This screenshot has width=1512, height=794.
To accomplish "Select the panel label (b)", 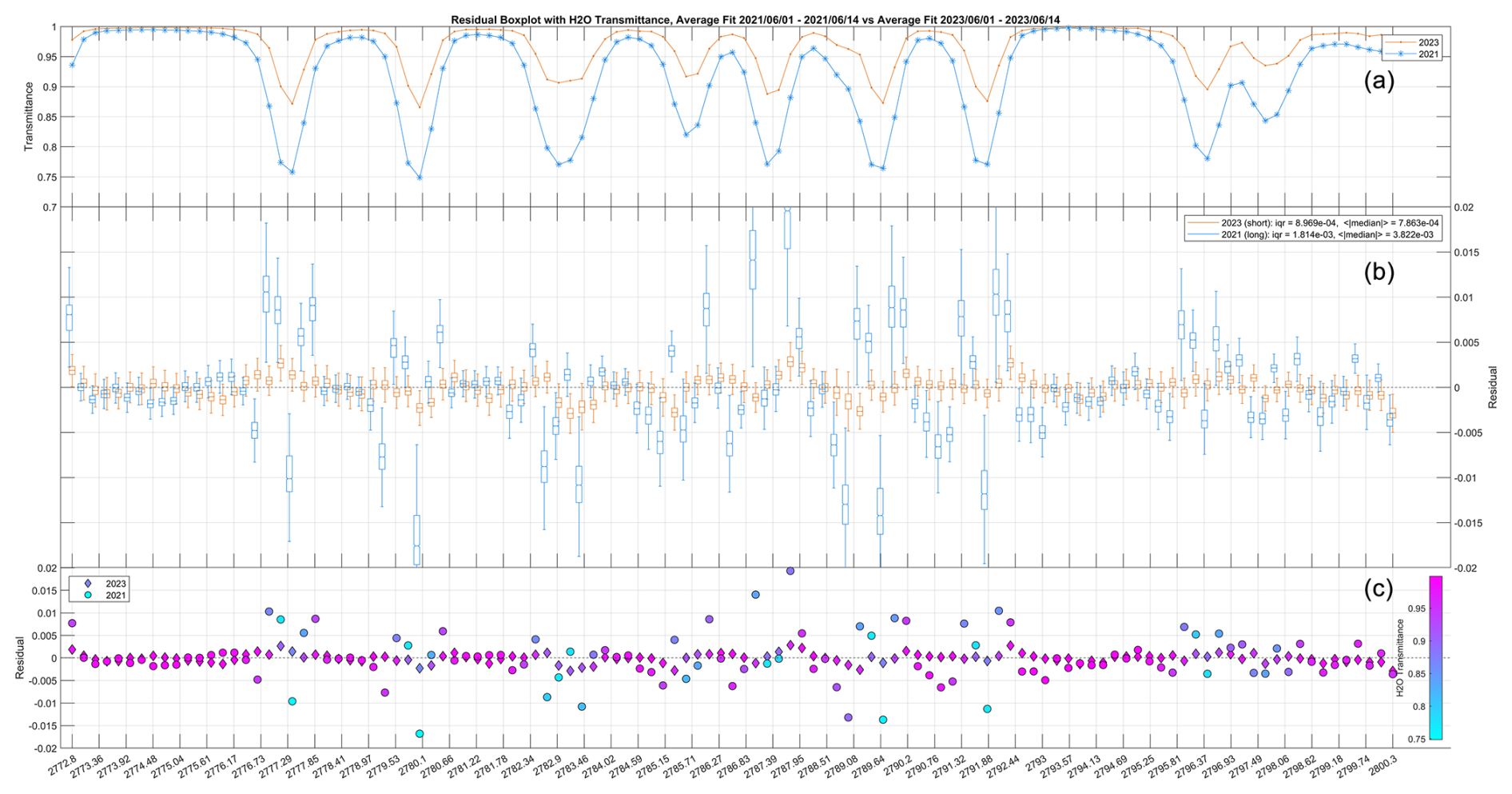I will coord(1379,272).
